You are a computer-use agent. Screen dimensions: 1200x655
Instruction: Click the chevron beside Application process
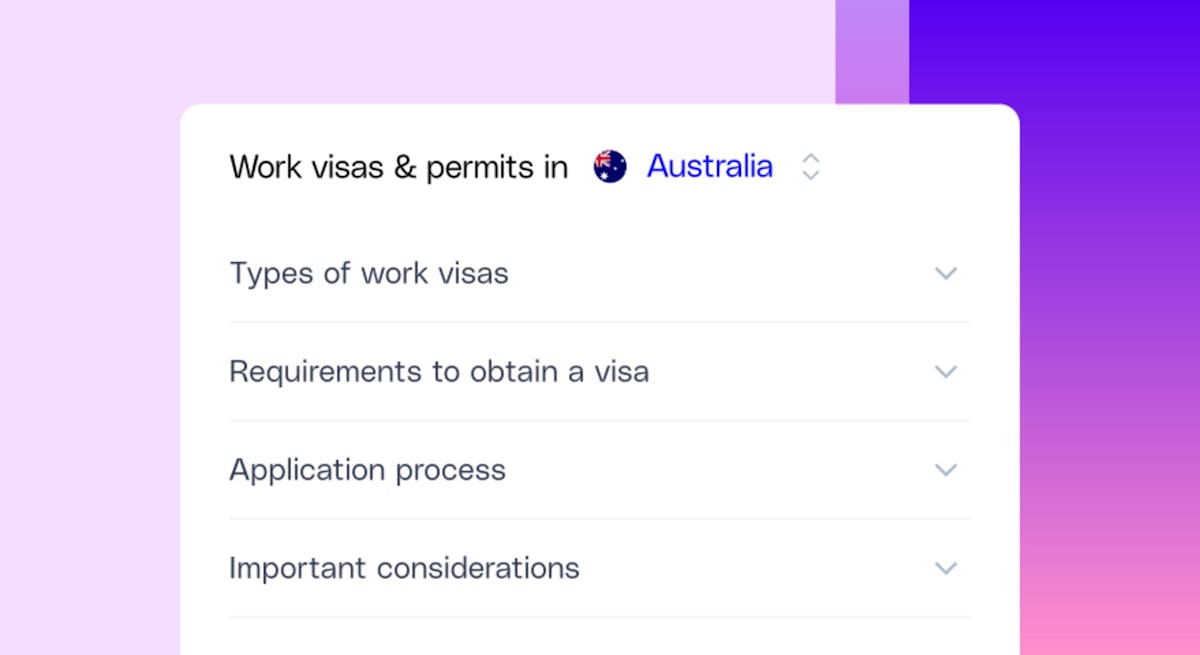point(946,469)
